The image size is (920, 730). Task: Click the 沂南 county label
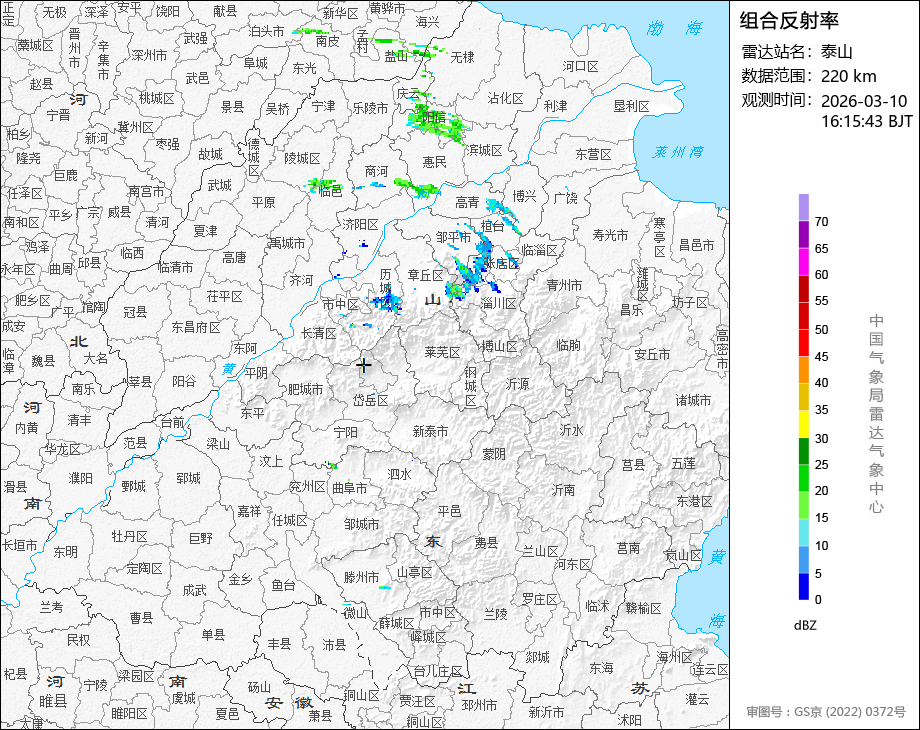[x=563, y=489]
